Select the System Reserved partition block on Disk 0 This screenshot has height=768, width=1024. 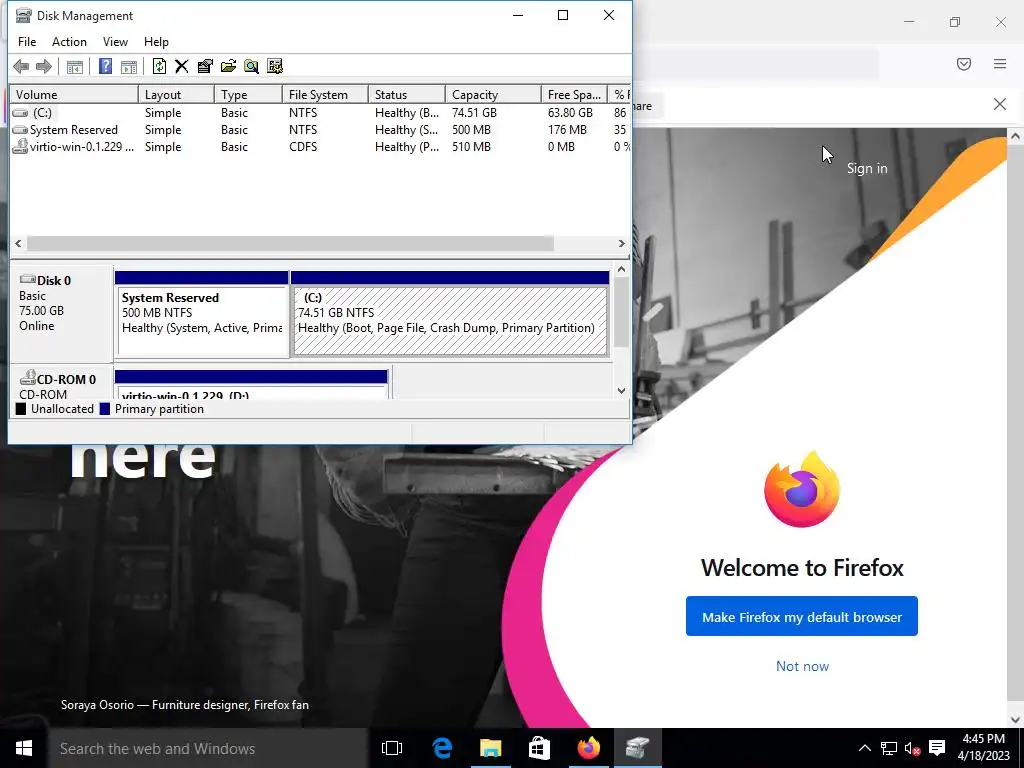coord(202,314)
